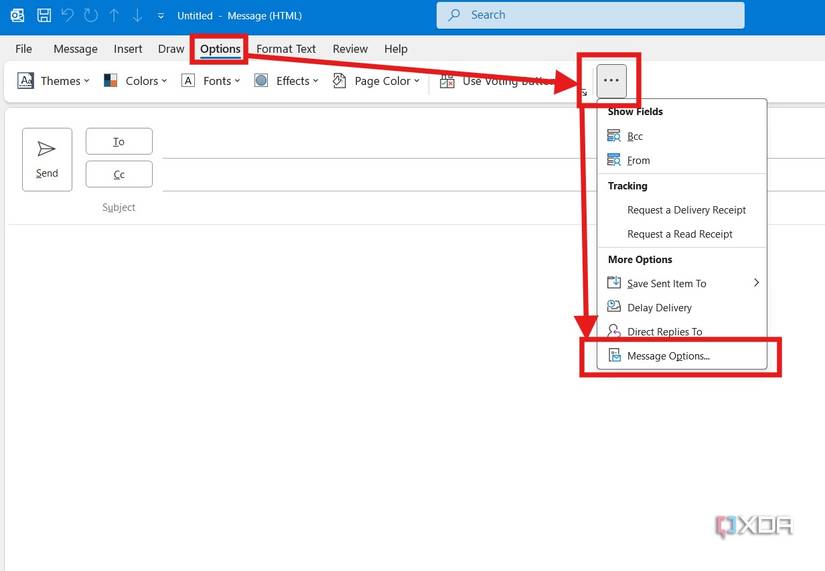Expand the Effects dropdown

[x=286, y=81]
